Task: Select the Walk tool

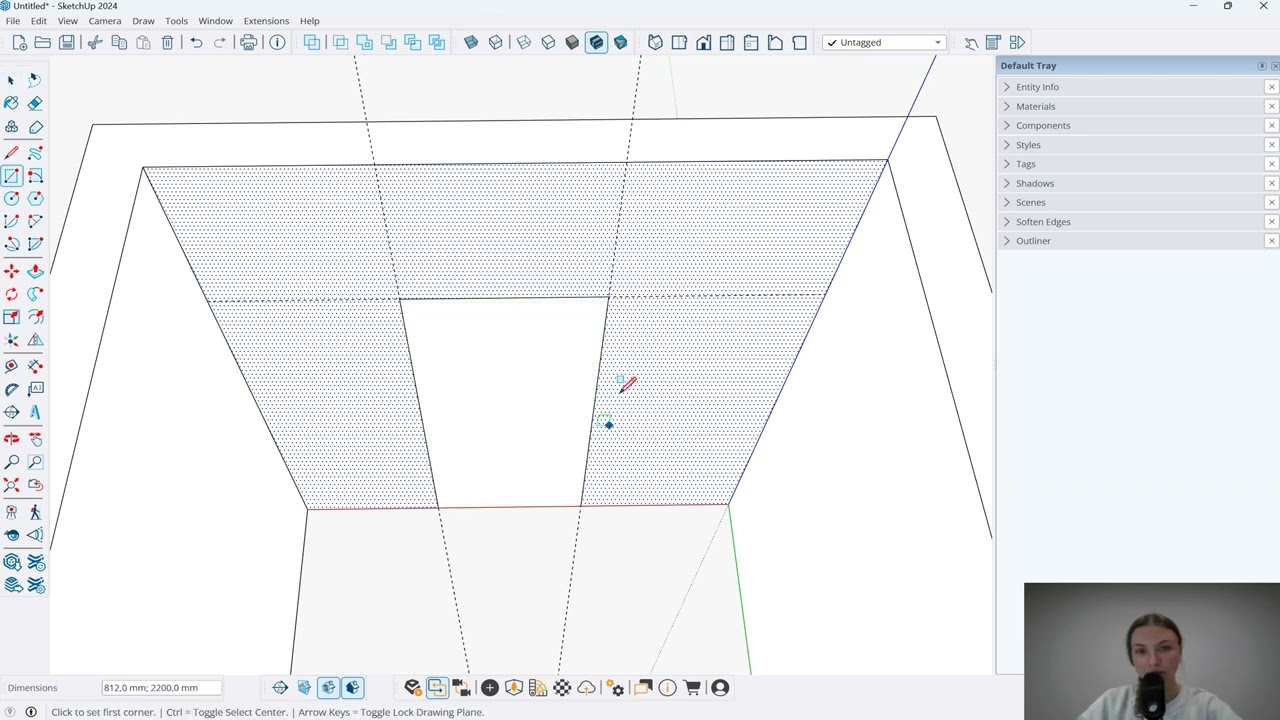Action: point(35,511)
